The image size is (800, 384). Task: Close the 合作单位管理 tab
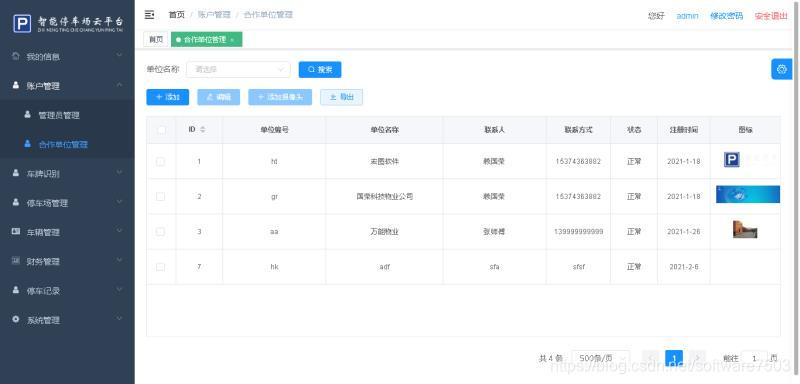[x=232, y=40]
